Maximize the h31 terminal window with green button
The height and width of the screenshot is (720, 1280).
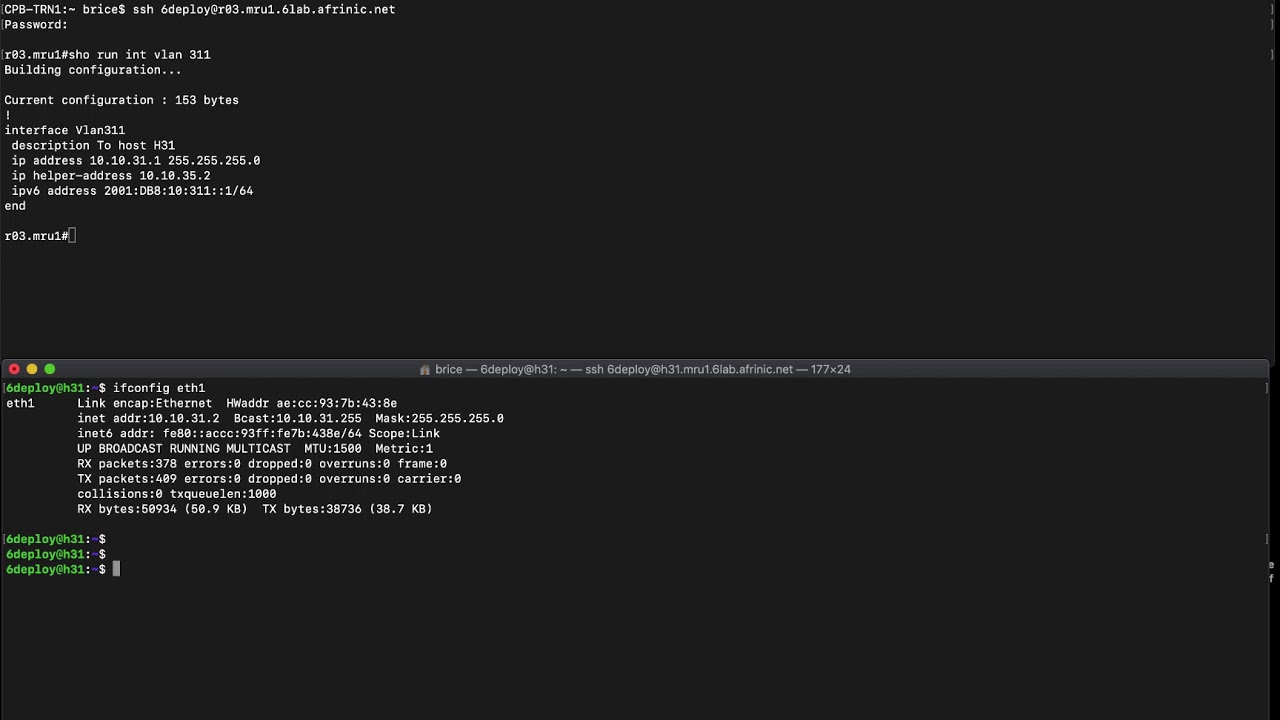click(x=50, y=369)
